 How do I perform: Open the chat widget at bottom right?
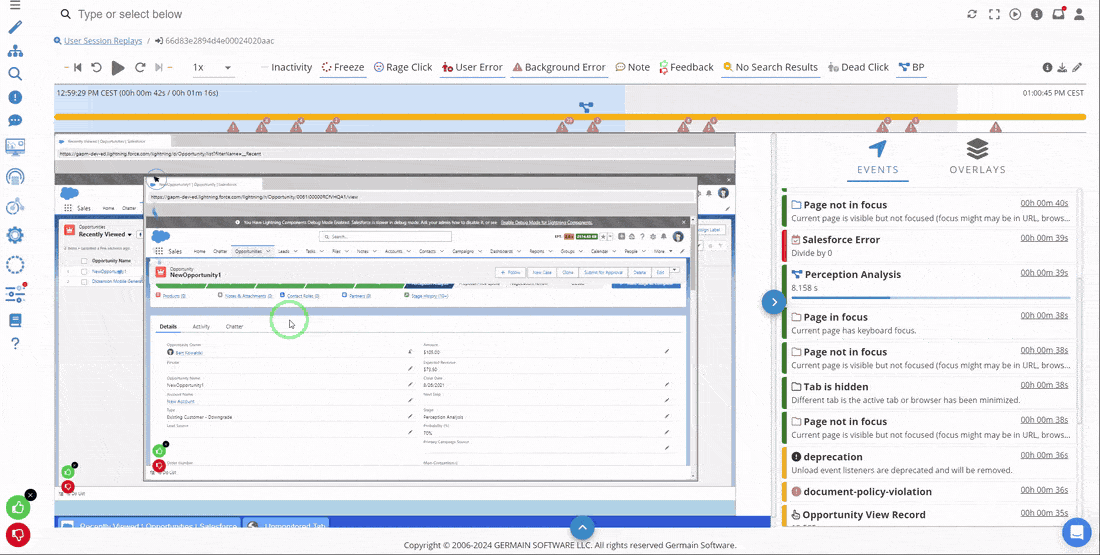coord(1076,532)
